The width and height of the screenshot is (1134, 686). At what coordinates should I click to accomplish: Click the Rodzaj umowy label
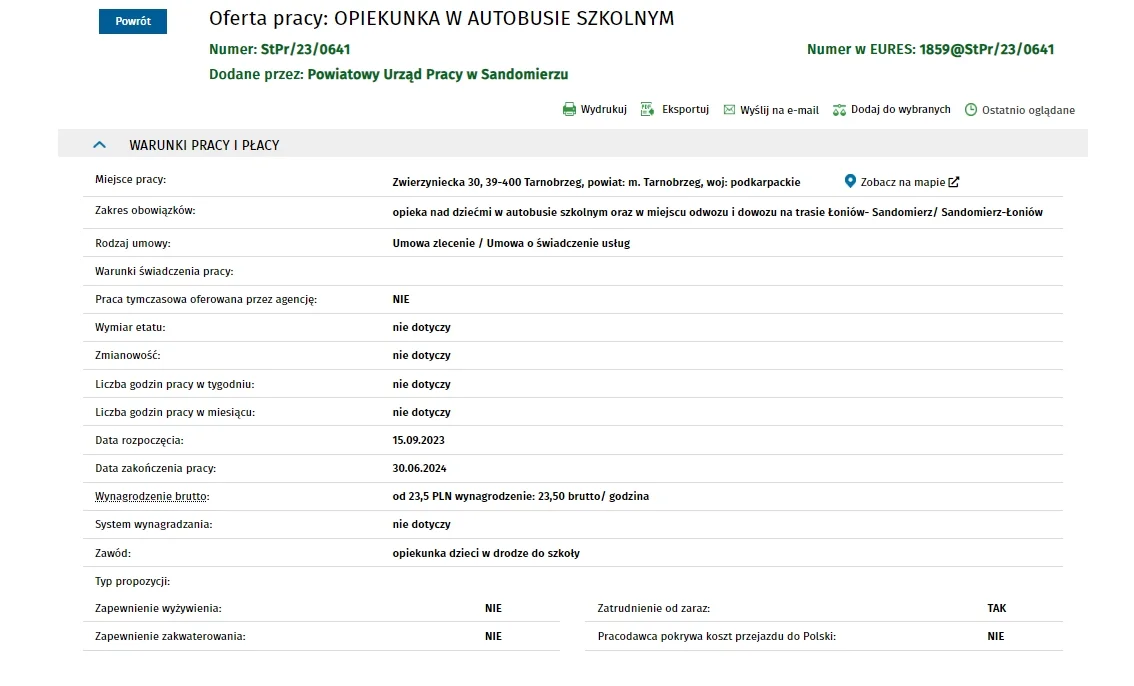tap(133, 244)
